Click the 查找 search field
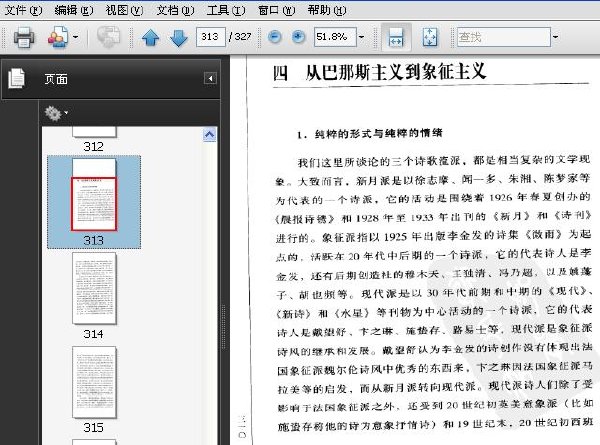The image size is (600, 445). point(504,37)
